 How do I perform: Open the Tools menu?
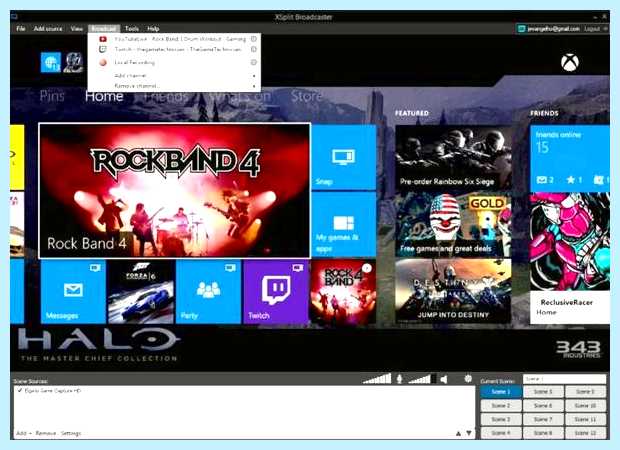tap(132, 28)
